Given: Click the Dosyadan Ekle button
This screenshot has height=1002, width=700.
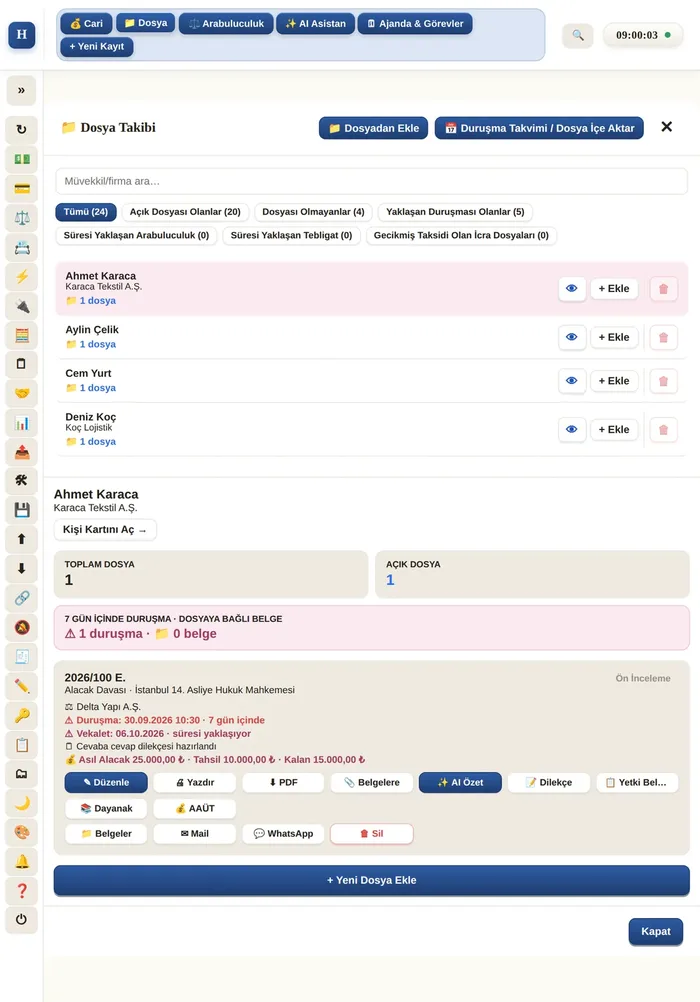Looking at the screenshot, I should (373, 128).
